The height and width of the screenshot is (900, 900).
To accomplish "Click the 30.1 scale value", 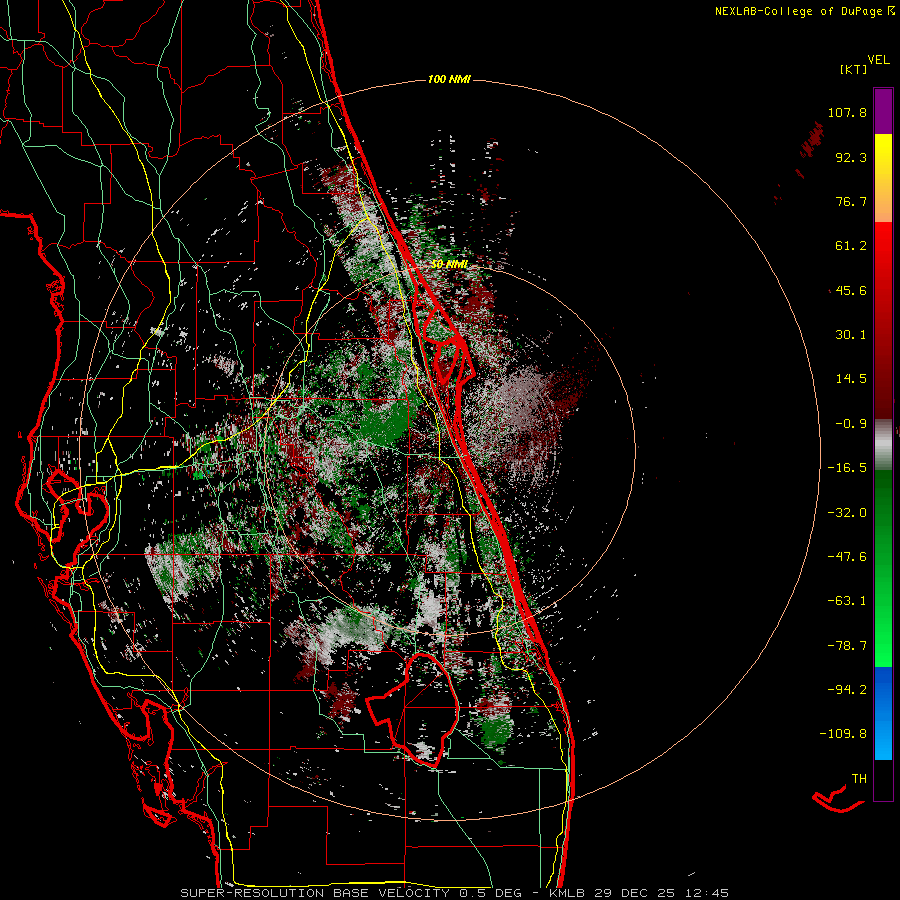I will 851,335.
